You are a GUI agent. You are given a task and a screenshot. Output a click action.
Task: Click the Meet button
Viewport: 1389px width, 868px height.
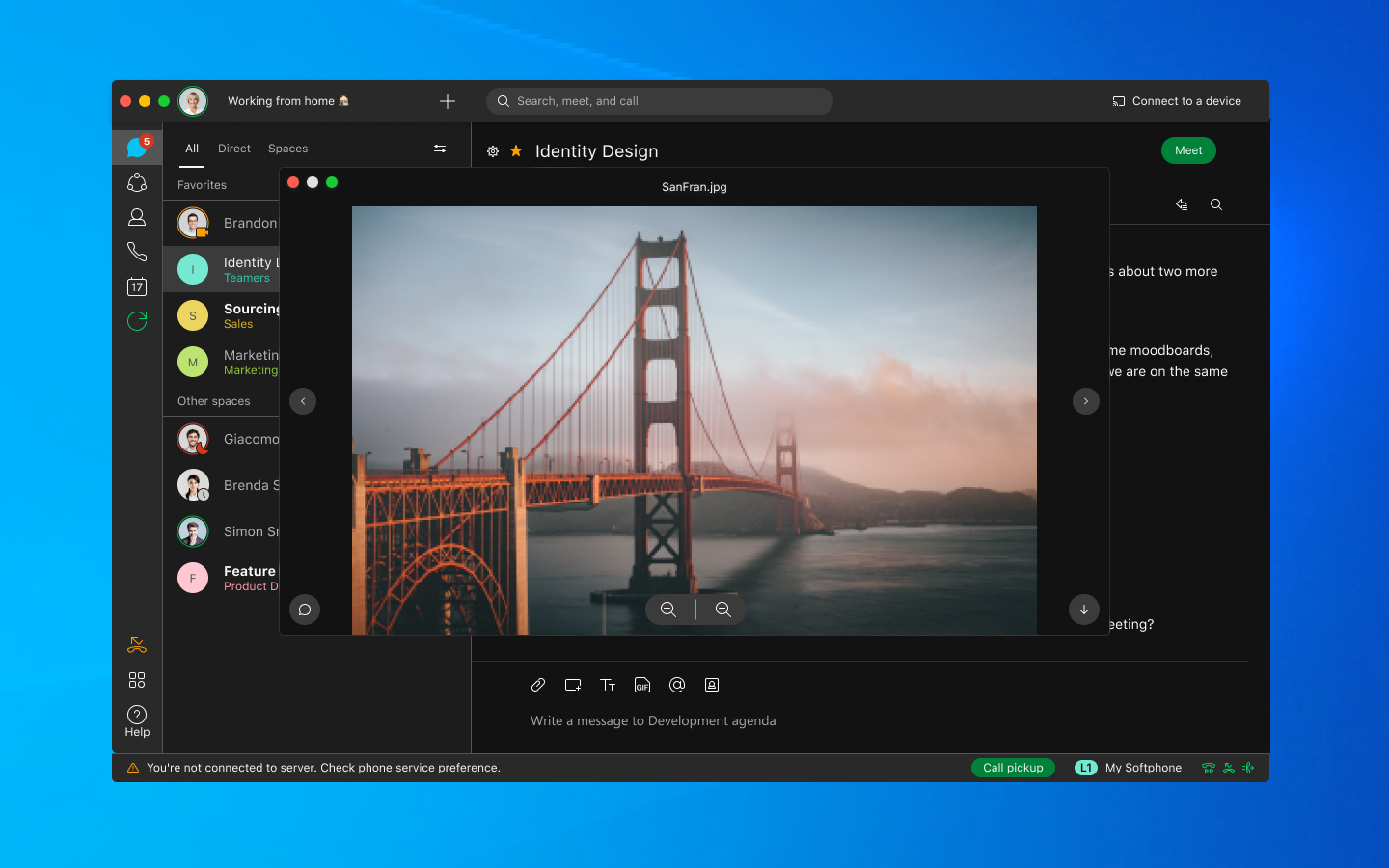click(x=1188, y=150)
